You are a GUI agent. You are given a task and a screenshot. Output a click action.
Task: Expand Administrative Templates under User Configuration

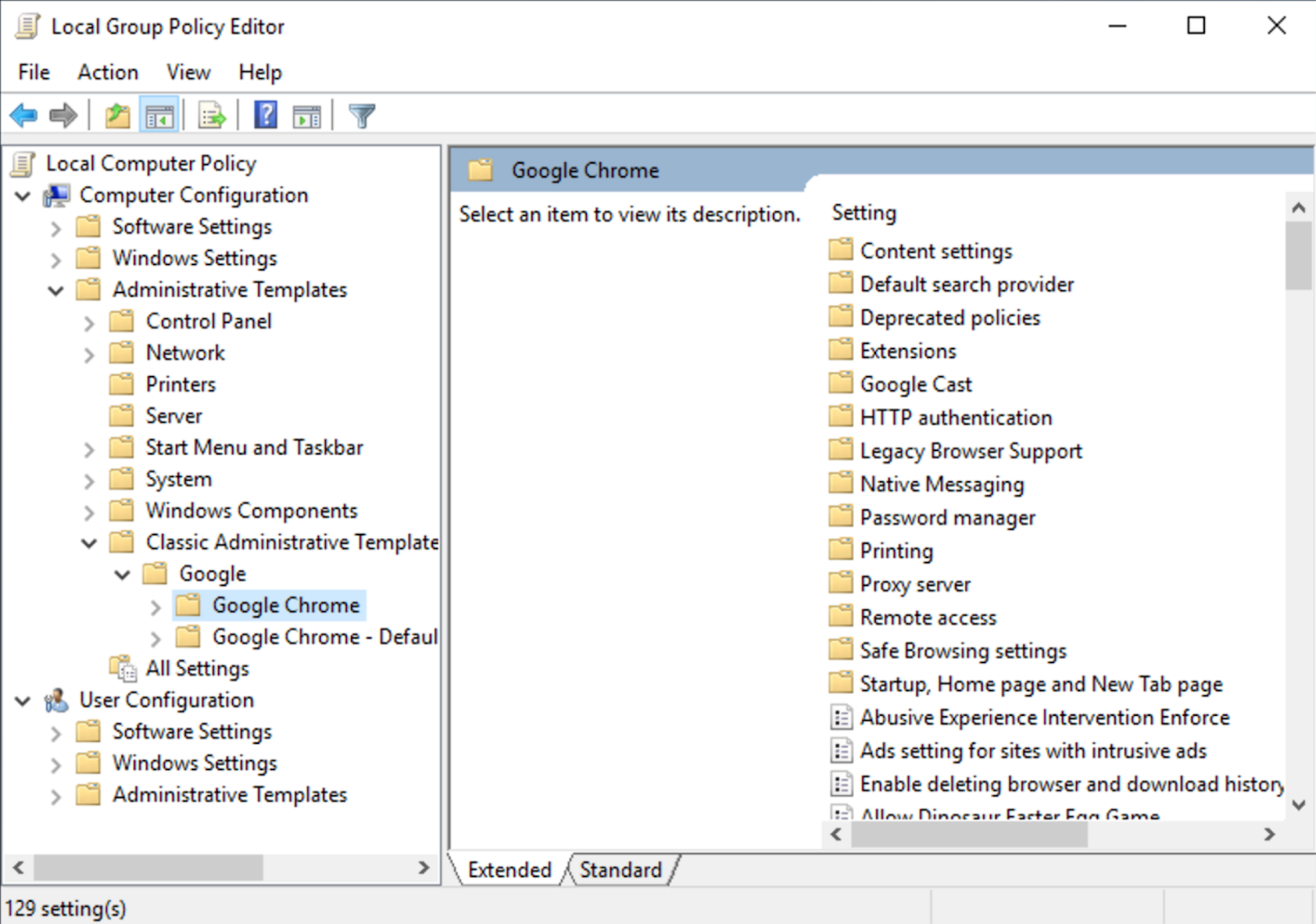(56, 796)
